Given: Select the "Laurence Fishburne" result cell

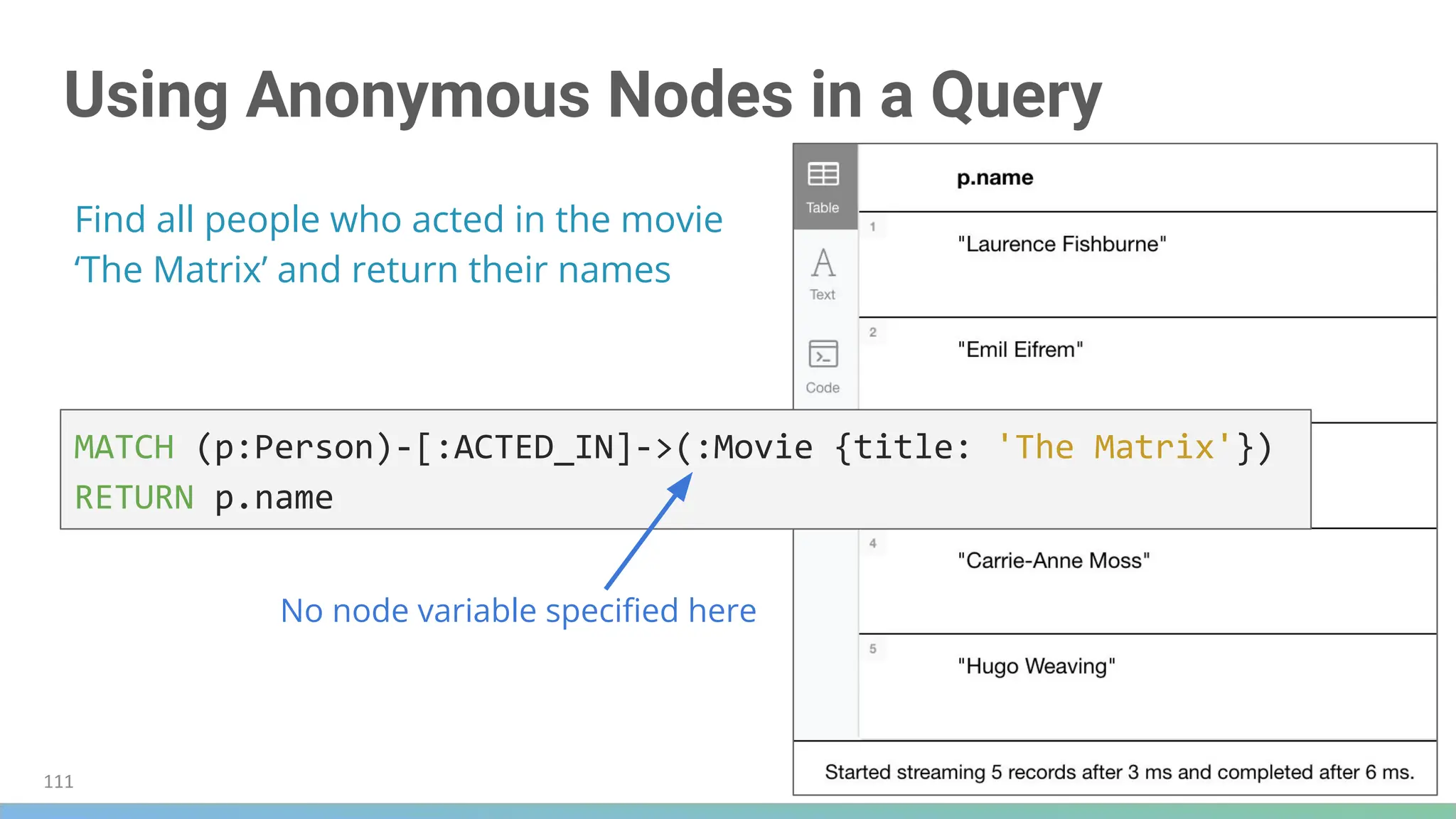Looking at the screenshot, I should click(1061, 245).
